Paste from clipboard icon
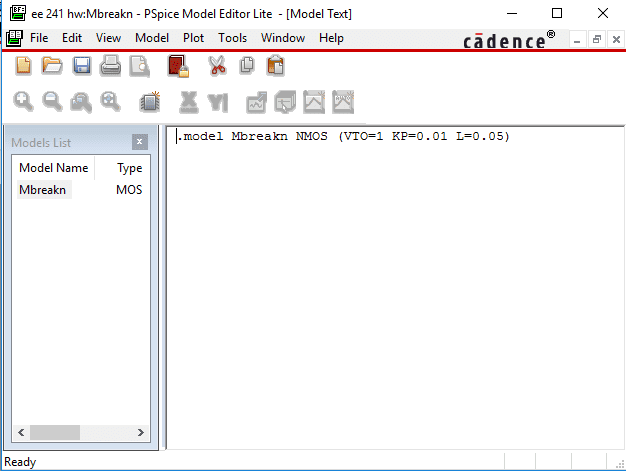The width and height of the screenshot is (626, 471). 275,66
